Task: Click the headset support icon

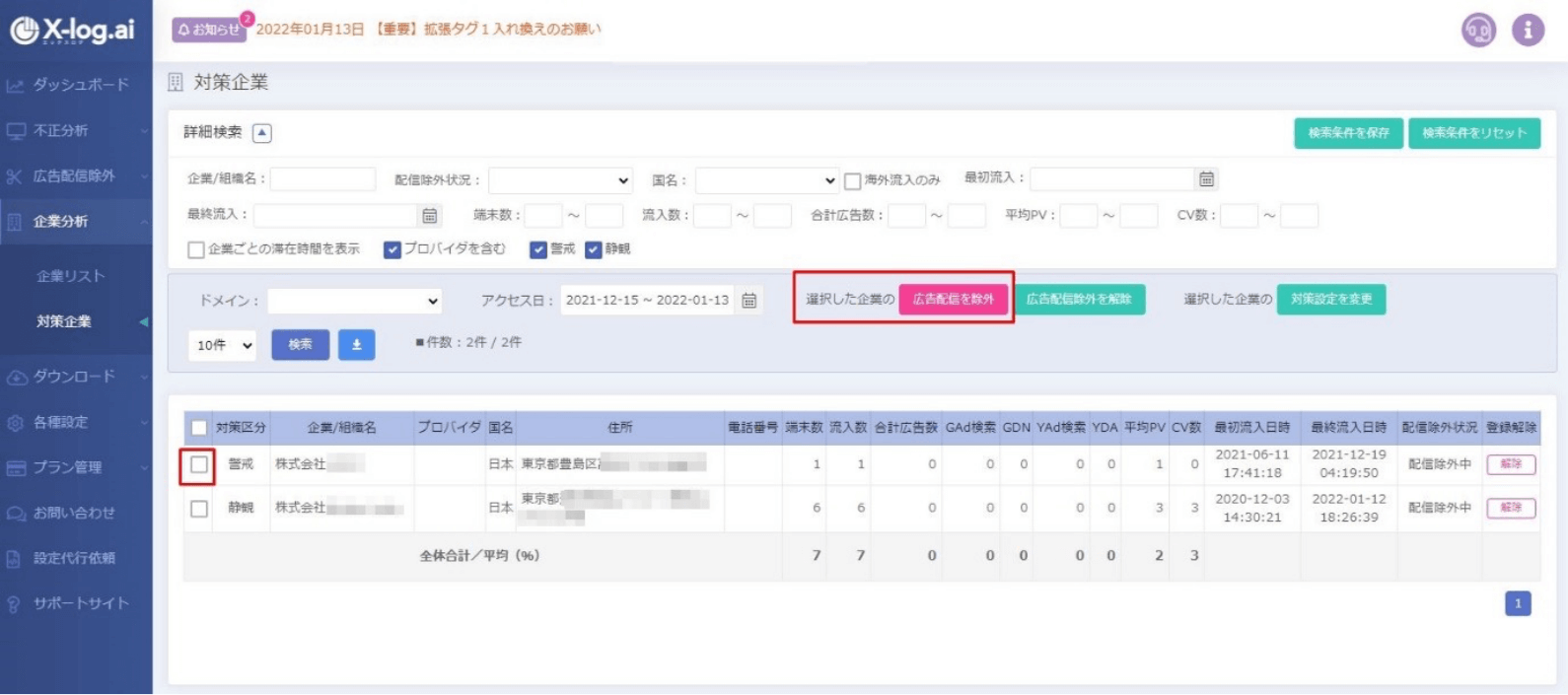Action: pyautogui.click(x=1477, y=31)
